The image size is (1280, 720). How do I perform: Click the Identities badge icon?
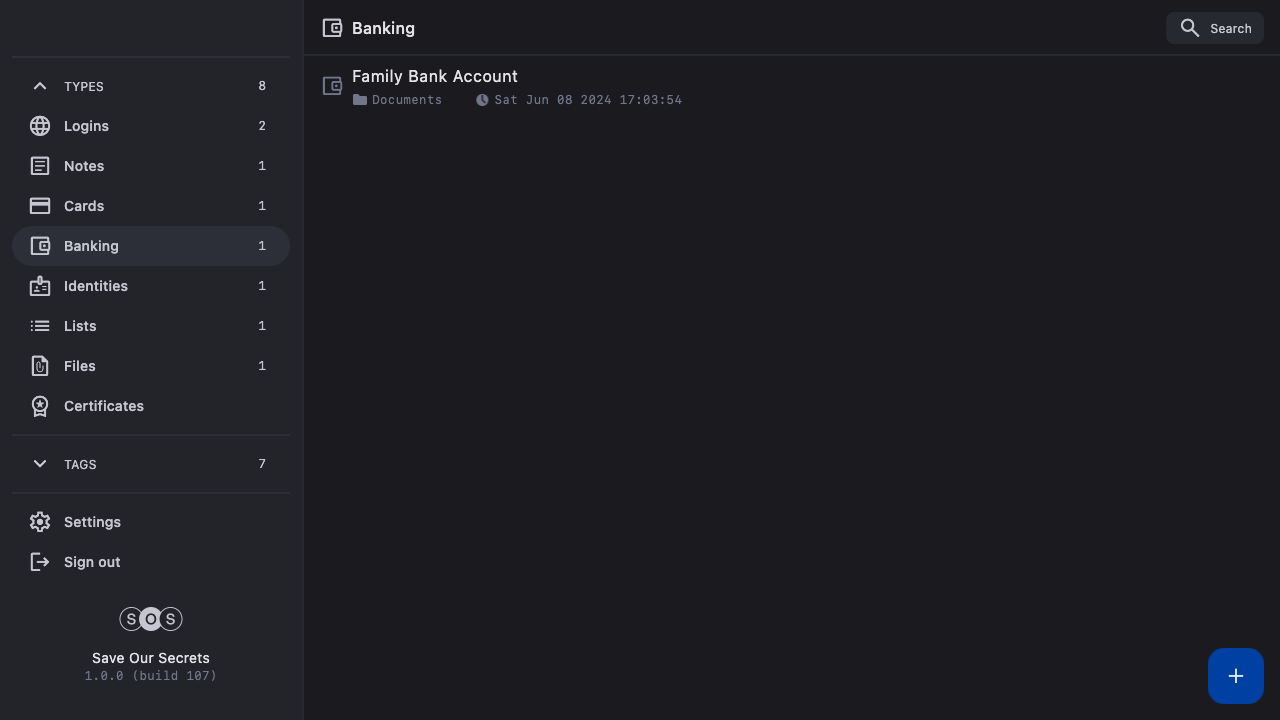click(x=40, y=286)
